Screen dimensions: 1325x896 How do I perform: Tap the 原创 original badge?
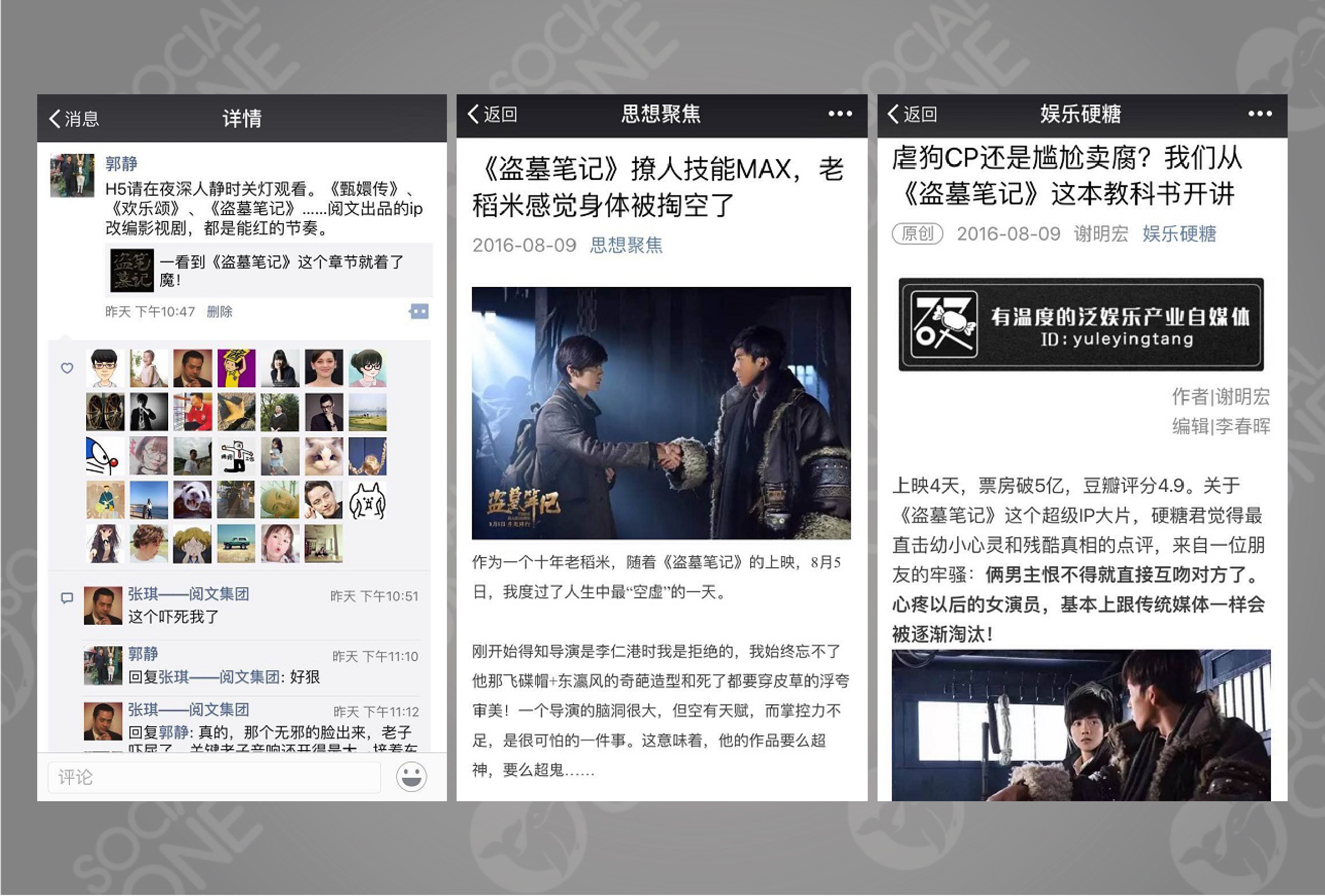click(x=917, y=233)
